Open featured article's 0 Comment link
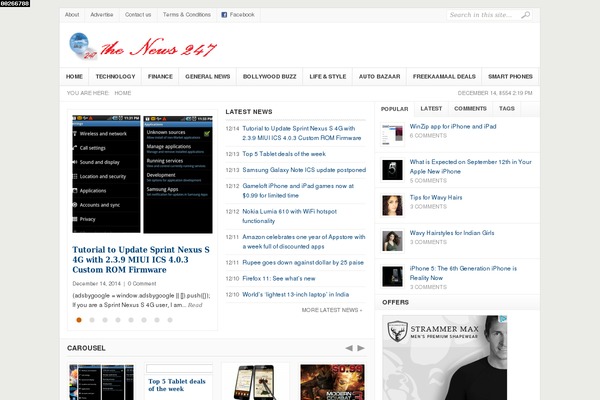Image resolution: width=600 pixels, height=400 pixels. (x=142, y=284)
